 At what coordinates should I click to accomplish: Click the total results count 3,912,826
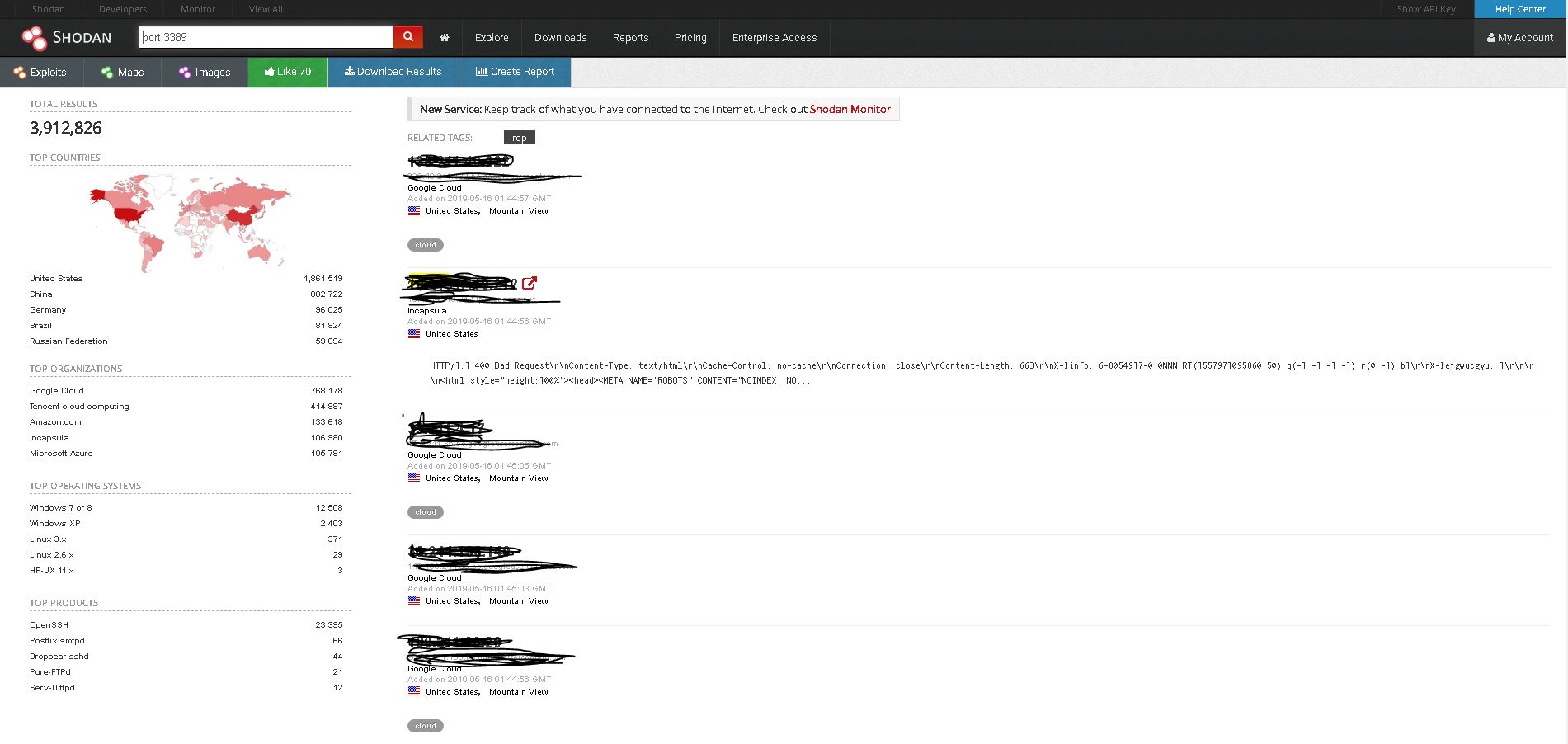point(66,128)
